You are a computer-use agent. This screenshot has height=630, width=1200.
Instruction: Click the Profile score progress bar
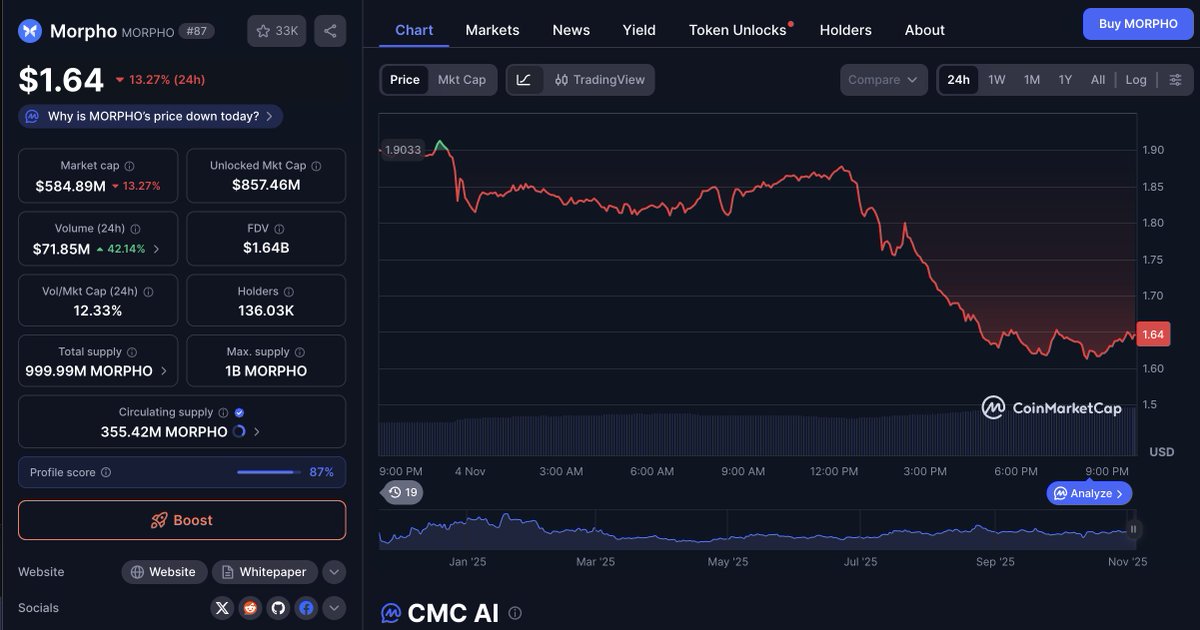coord(267,472)
